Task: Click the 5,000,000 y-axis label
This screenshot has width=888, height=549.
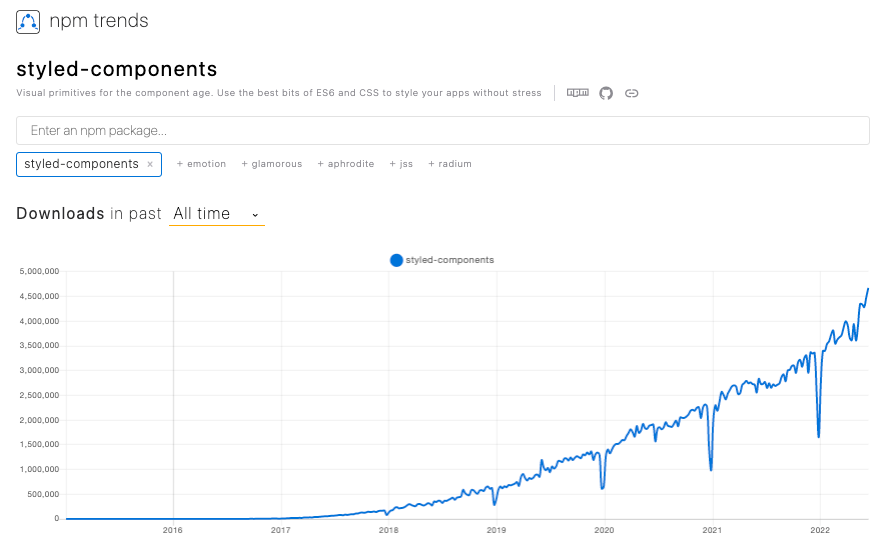Action: (40, 271)
